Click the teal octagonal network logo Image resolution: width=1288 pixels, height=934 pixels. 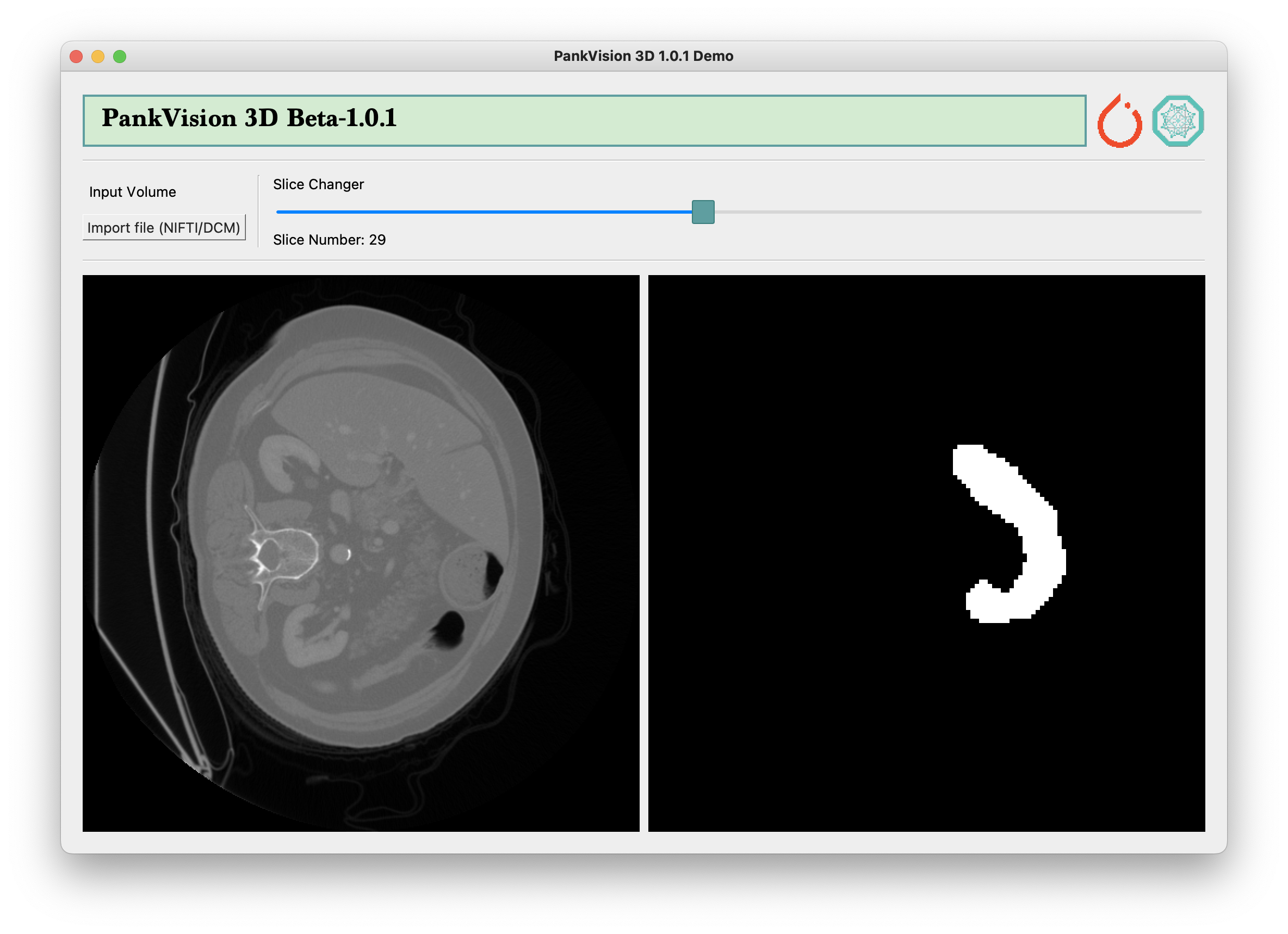pos(1177,121)
